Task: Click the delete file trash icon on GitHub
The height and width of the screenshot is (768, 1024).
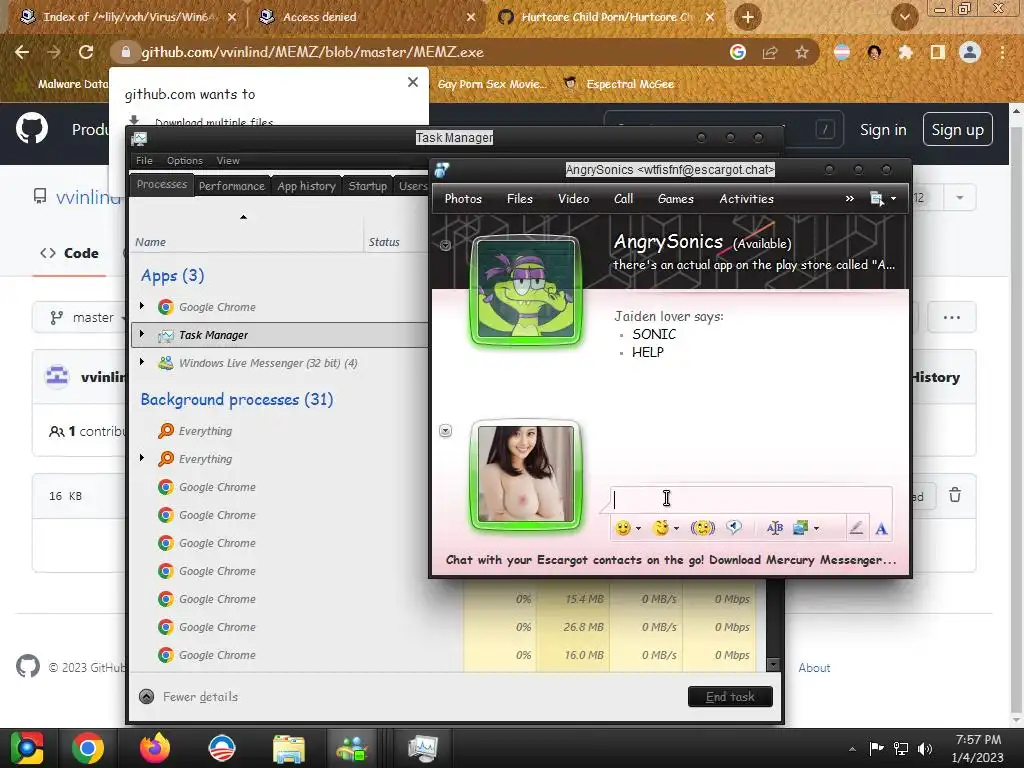Action: click(x=955, y=495)
